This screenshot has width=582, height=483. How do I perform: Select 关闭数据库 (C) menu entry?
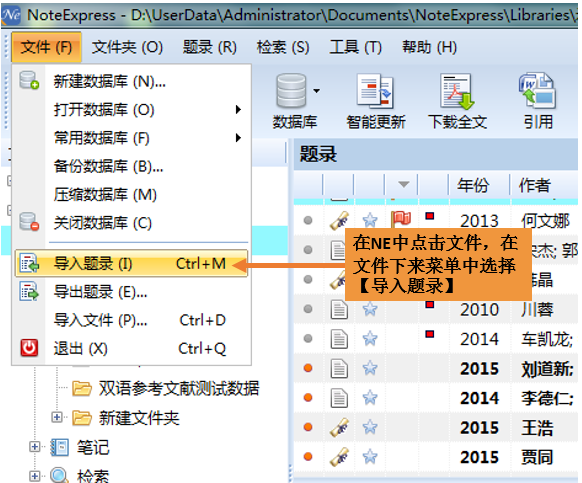132,223
